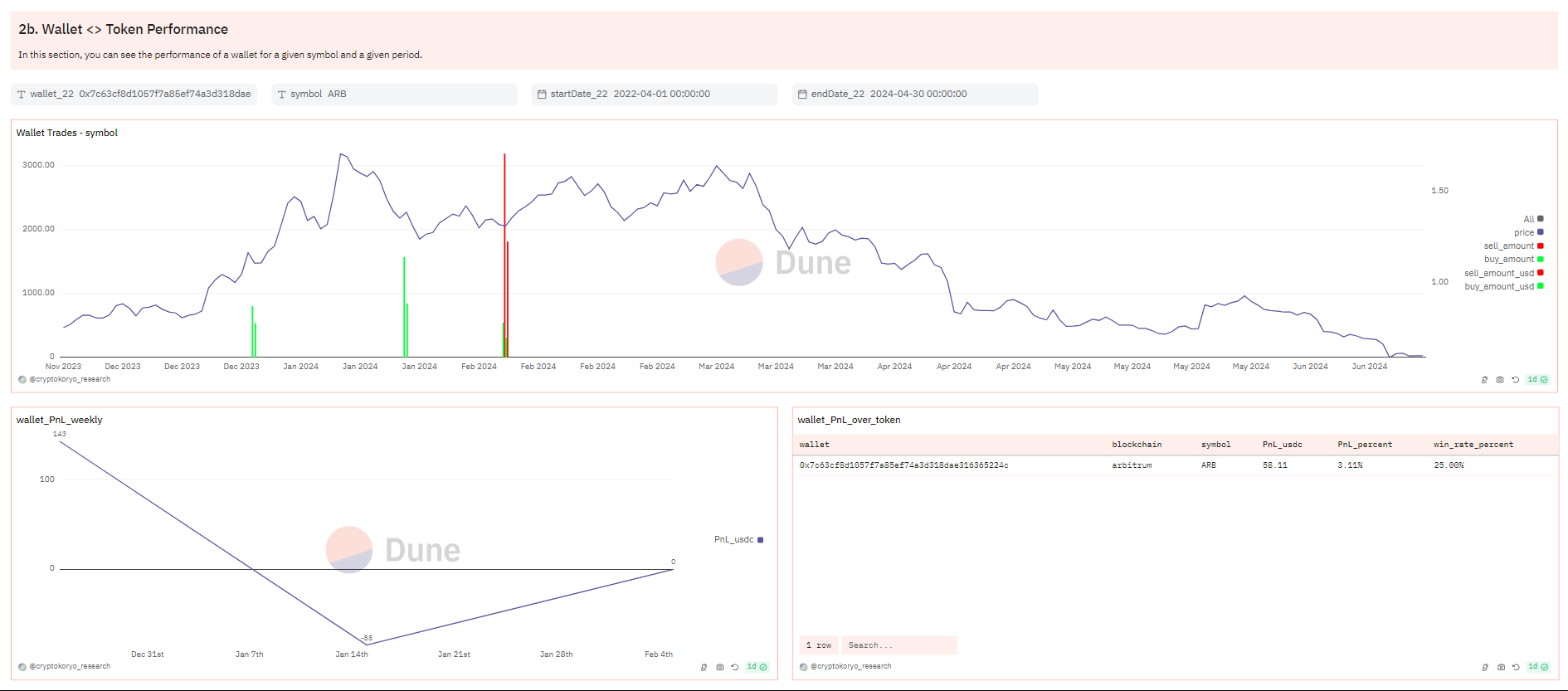Click the '2b. Wallet <> Token Performance' heading
The width and height of the screenshot is (1568, 691).
tap(123, 29)
